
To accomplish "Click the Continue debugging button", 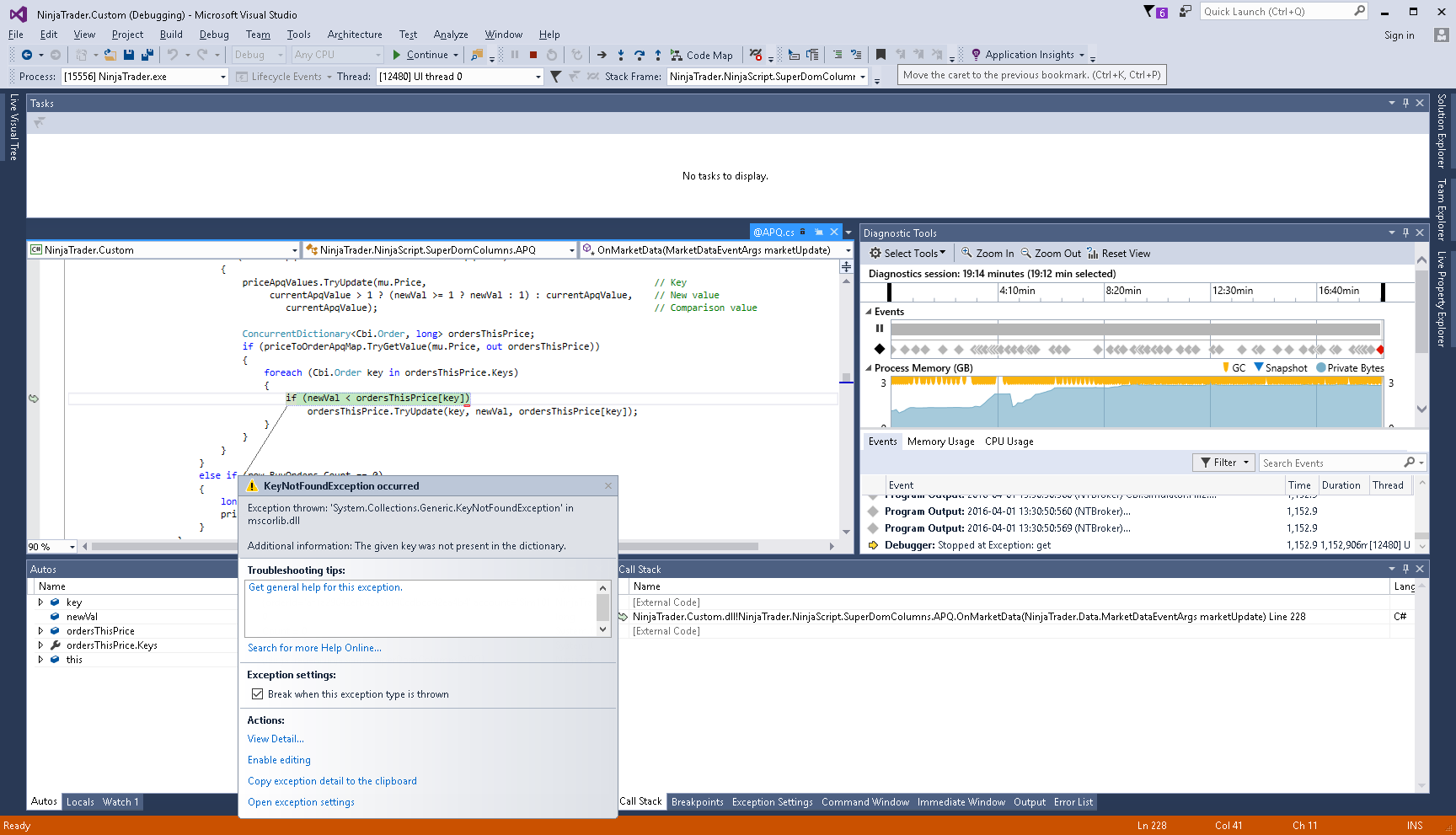I will 420,55.
